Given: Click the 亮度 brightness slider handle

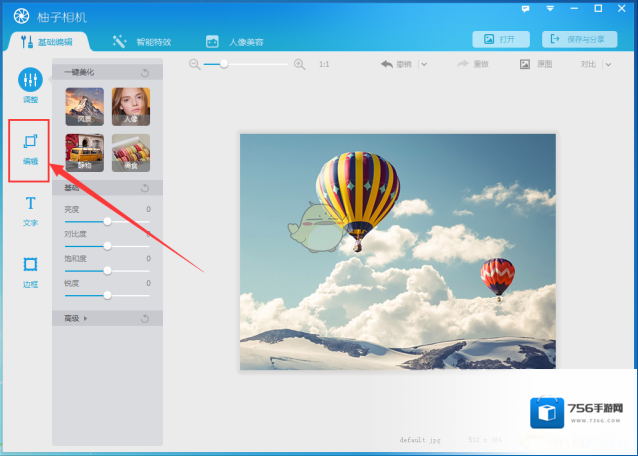Looking at the screenshot, I should [107, 221].
